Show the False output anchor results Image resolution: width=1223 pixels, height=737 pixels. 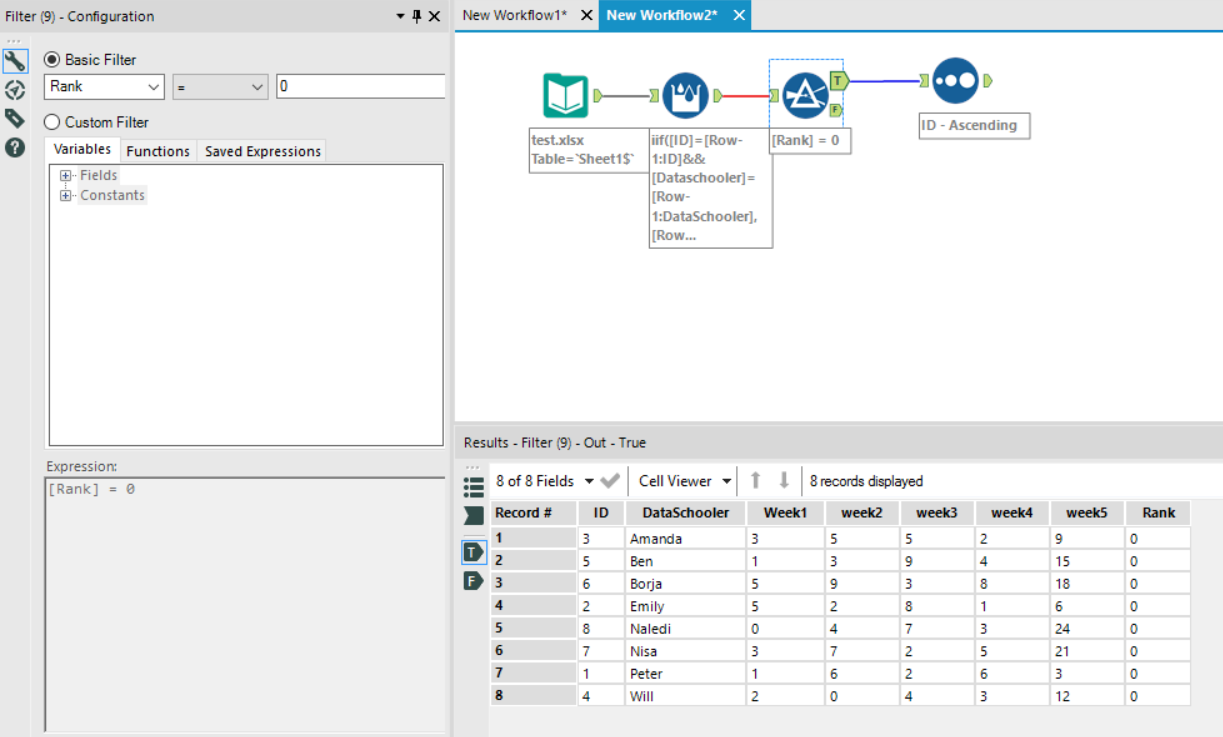point(473,581)
